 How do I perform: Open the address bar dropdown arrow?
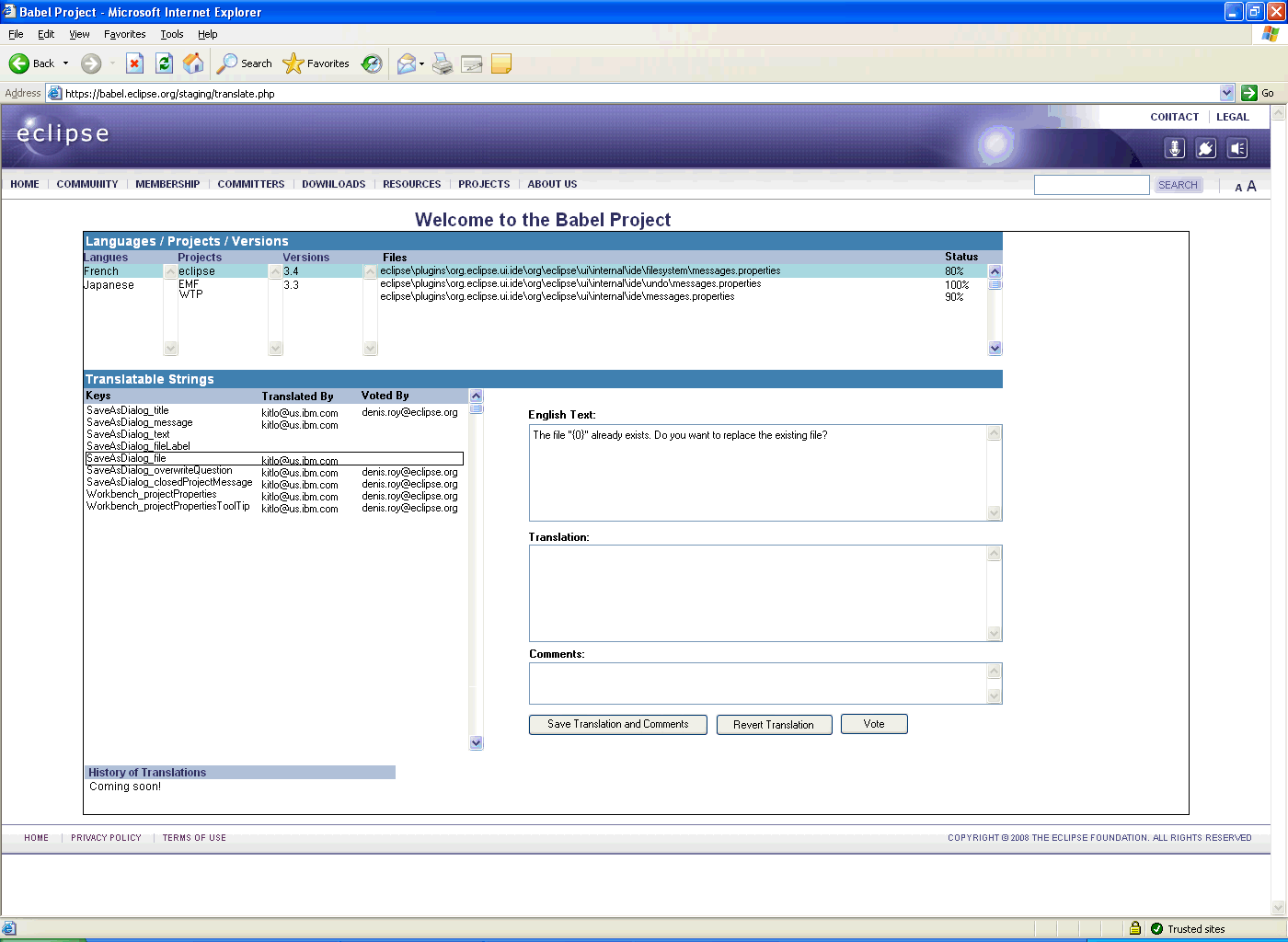pyautogui.click(x=1226, y=93)
